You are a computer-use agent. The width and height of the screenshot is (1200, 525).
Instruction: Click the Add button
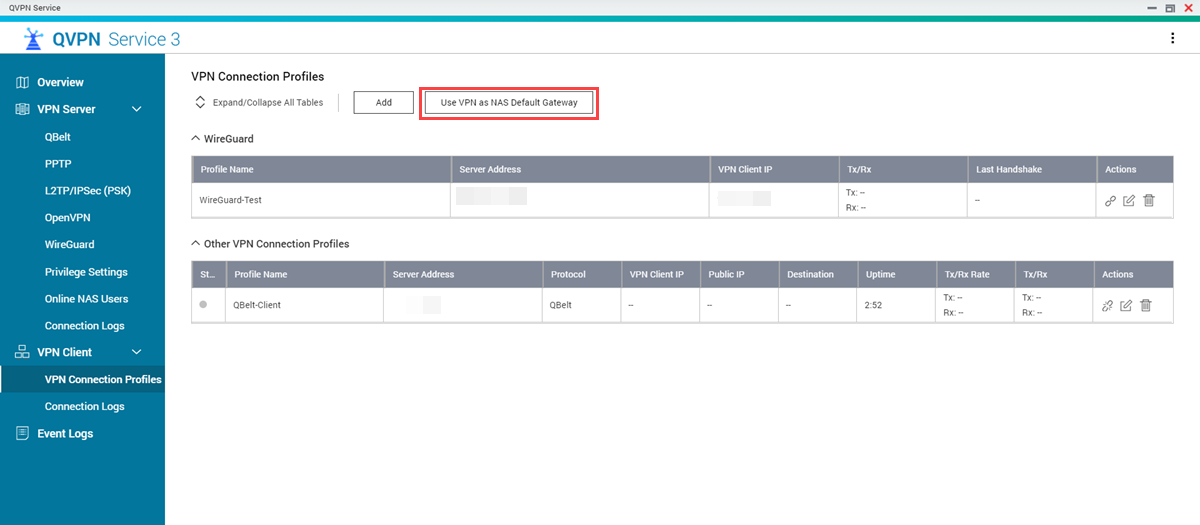click(383, 103)
